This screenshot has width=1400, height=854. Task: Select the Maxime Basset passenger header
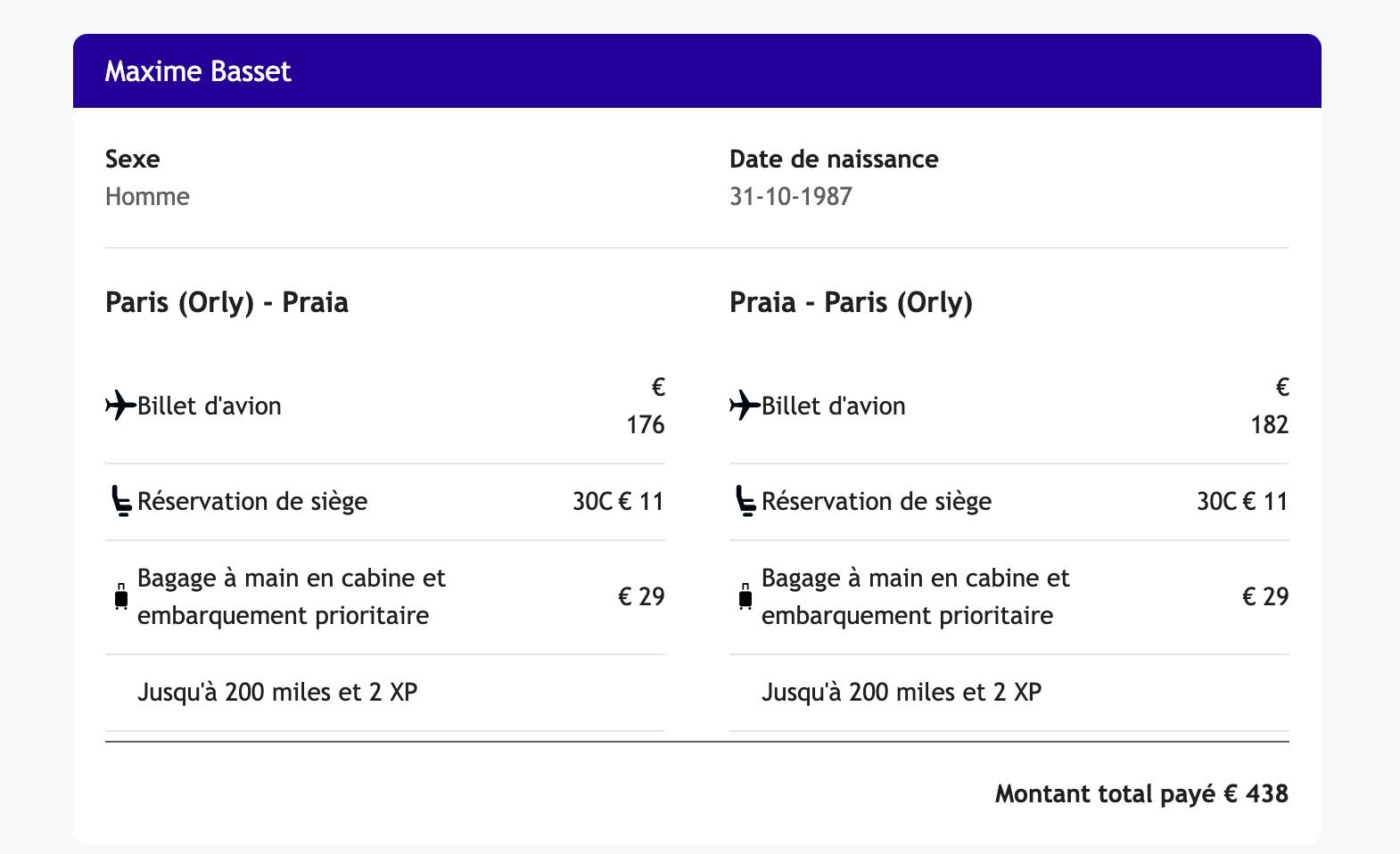(198, 71)
